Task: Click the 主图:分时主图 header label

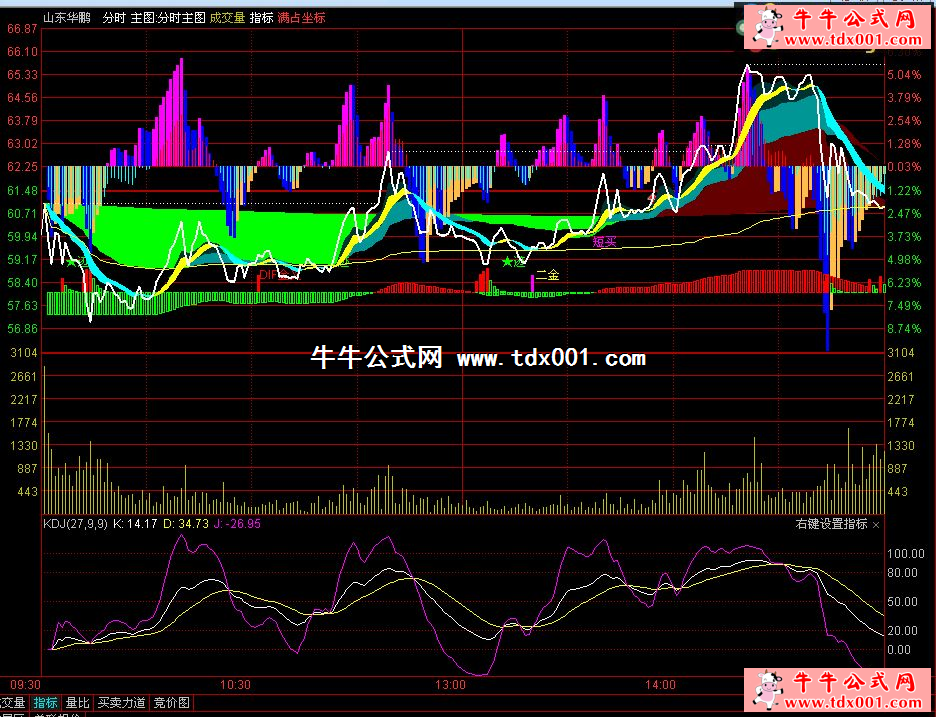Action: [x=168, y=18]
